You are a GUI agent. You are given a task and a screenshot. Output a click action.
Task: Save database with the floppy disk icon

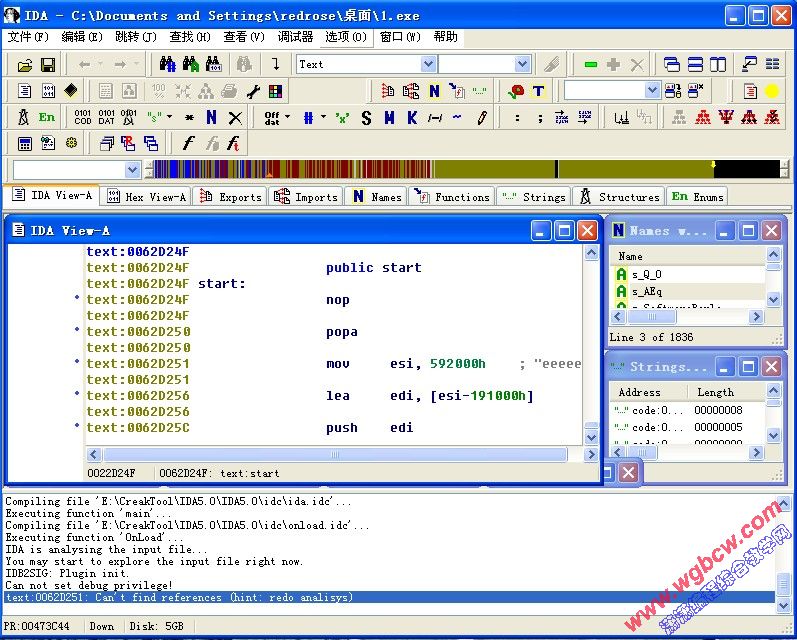pos(48,65)
